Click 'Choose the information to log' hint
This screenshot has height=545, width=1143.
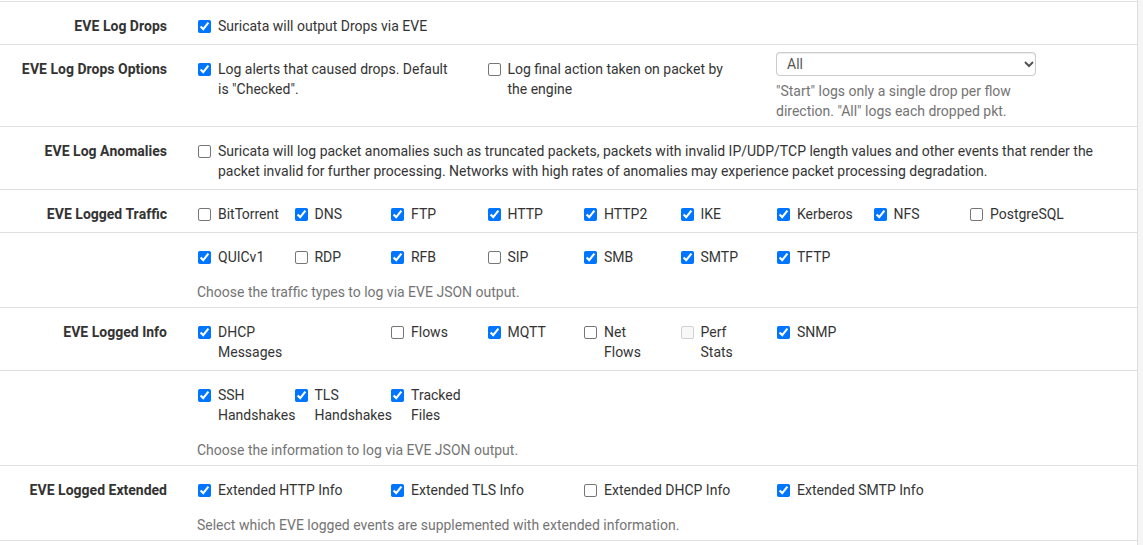(357, 450)
